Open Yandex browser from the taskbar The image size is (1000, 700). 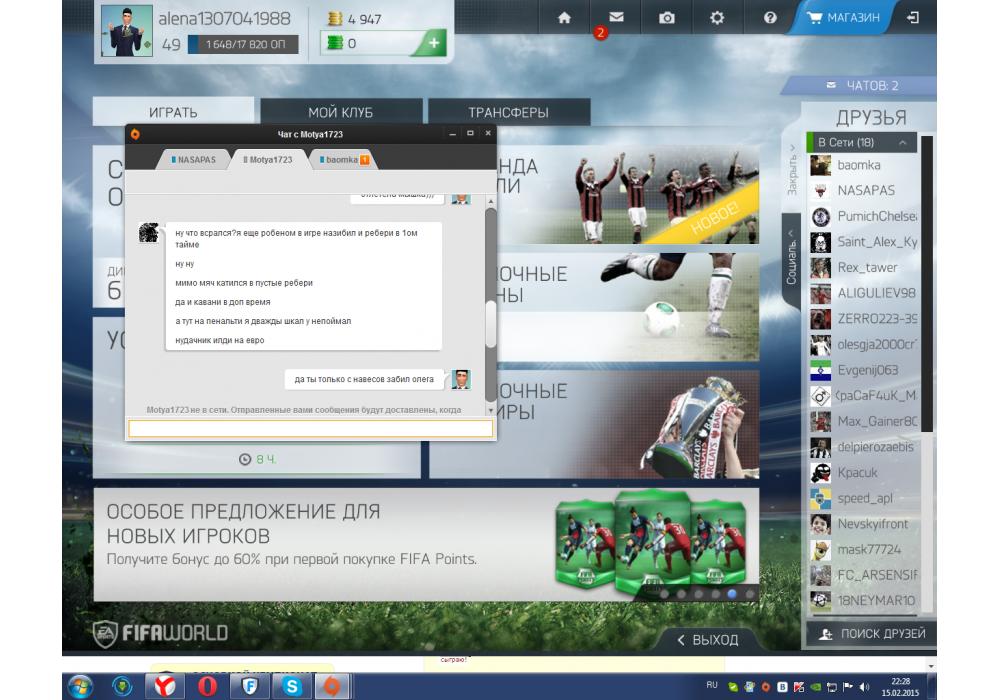point(163,686)
